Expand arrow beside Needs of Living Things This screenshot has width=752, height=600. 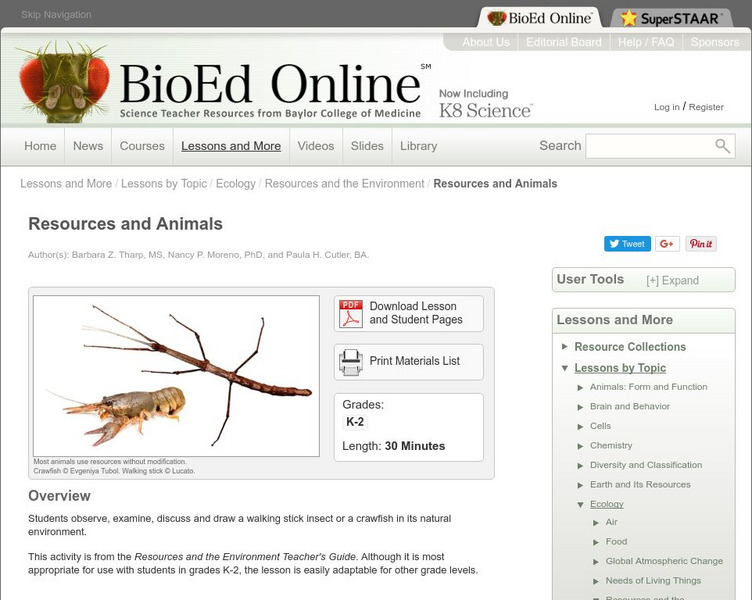[x=596, y=581]
